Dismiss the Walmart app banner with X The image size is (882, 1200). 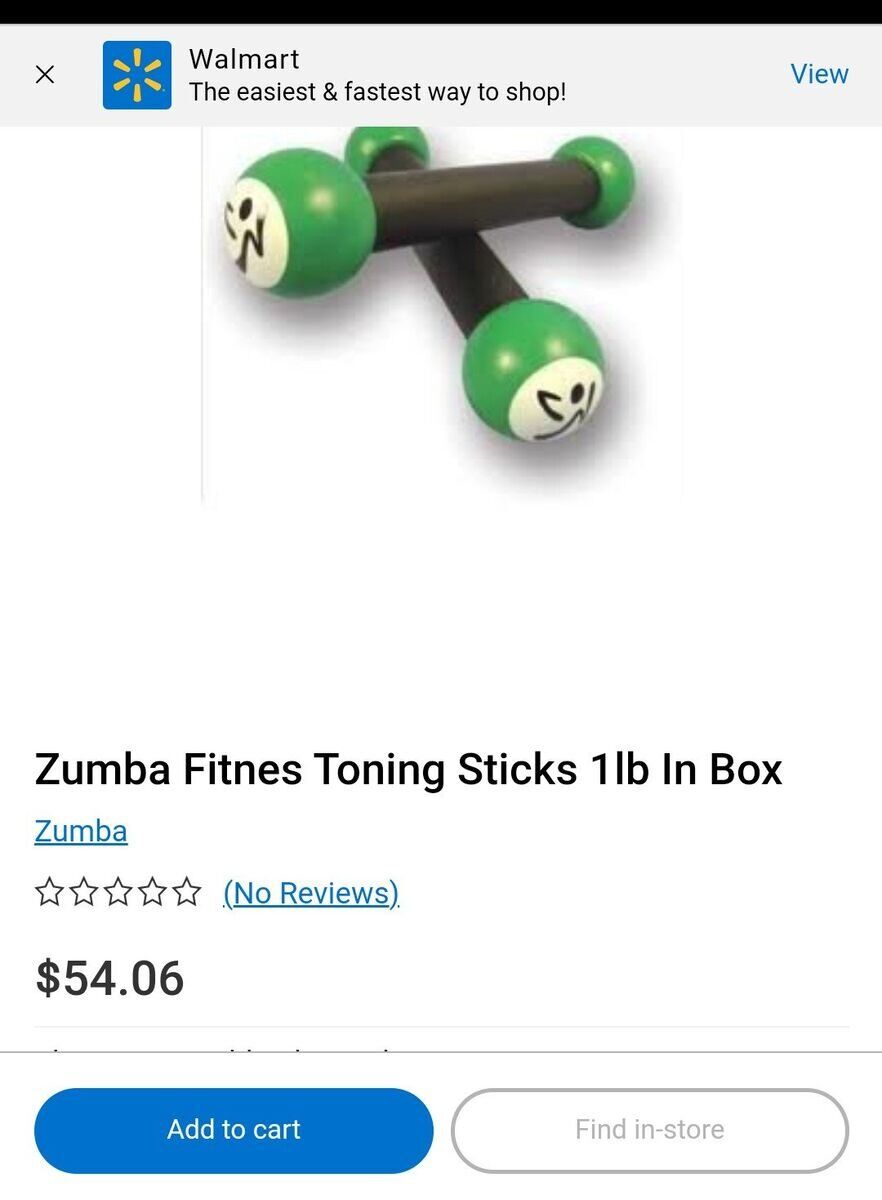tap(45, 74)
